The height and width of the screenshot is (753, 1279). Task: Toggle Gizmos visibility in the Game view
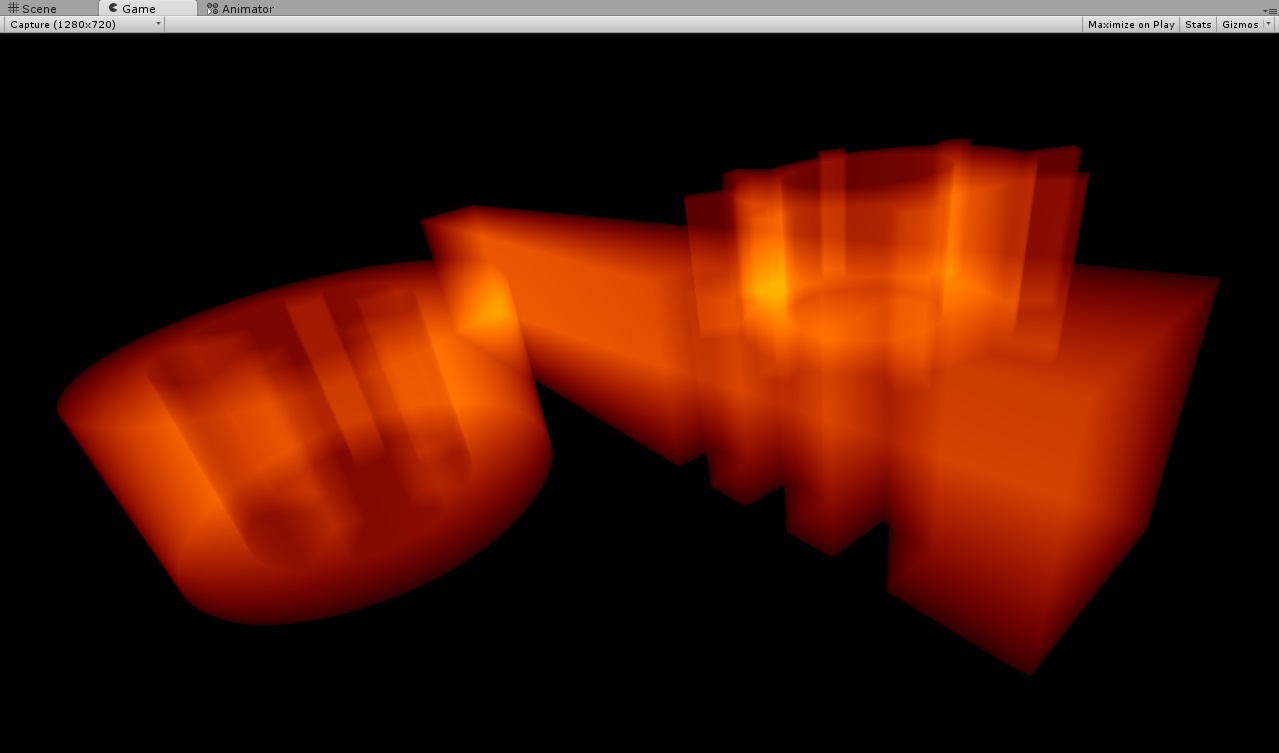coord(1240,24)
